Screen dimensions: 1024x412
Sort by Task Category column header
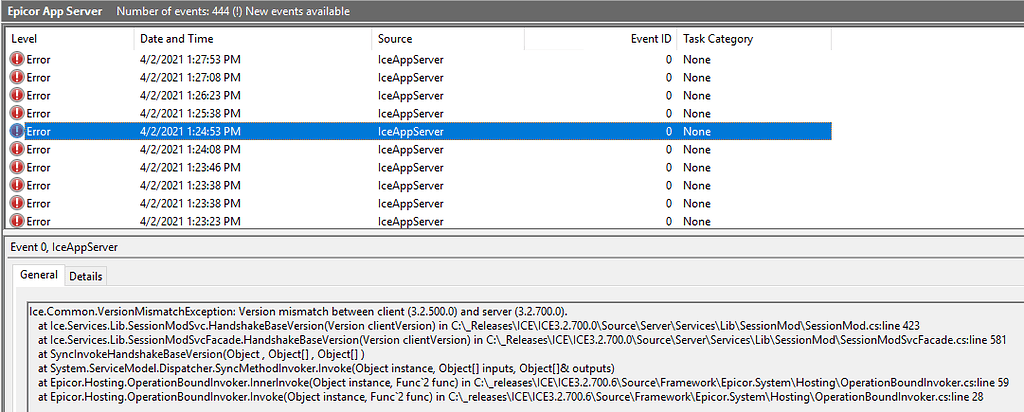pos(754,39)
